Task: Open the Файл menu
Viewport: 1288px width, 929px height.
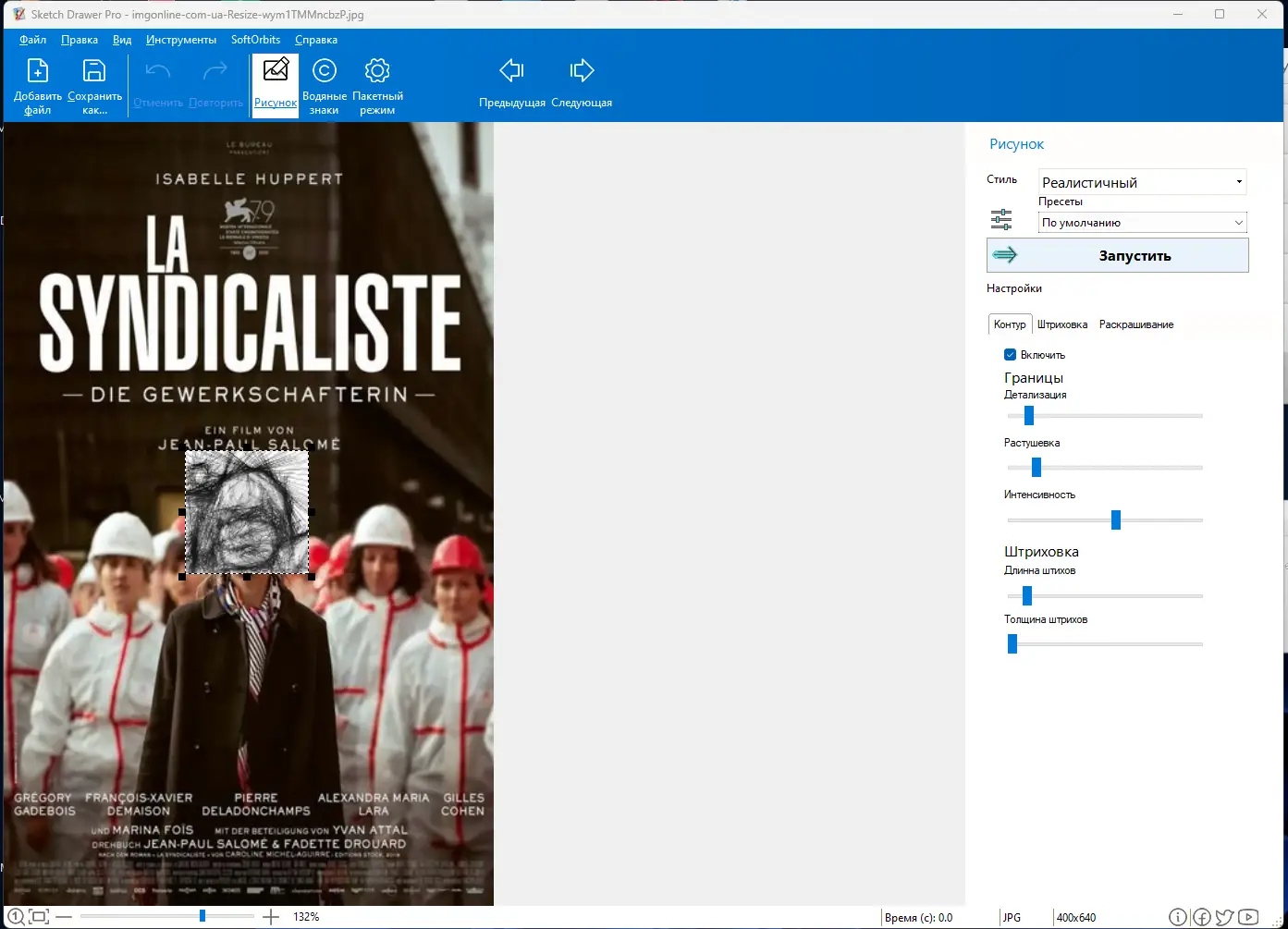Action: pos(32,40)
